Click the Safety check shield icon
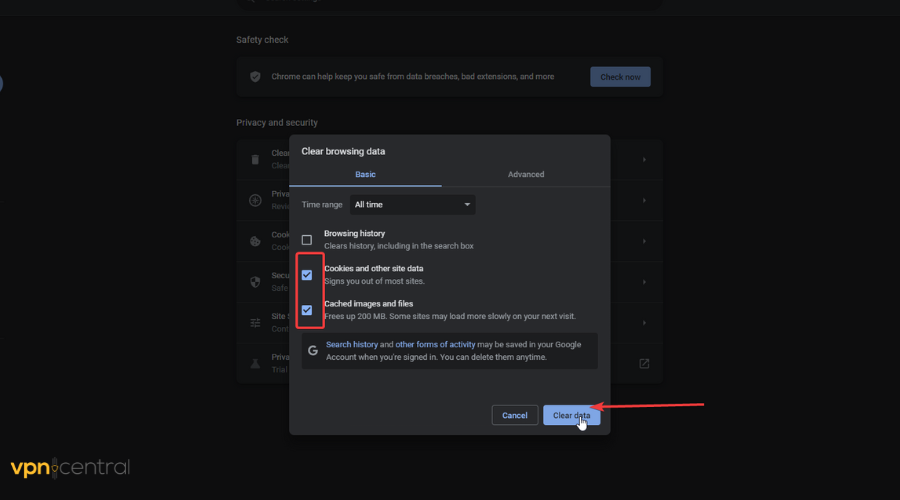This screenshot has width=900, height=500. 255,76
